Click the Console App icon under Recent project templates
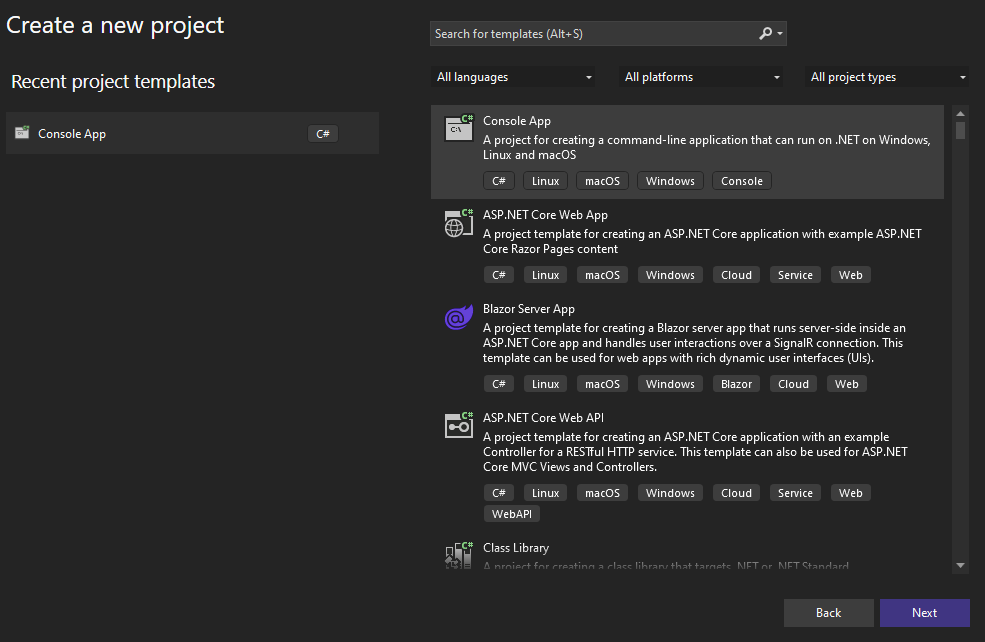This screenshot has width=985, height=642. (x=22, y=133)
